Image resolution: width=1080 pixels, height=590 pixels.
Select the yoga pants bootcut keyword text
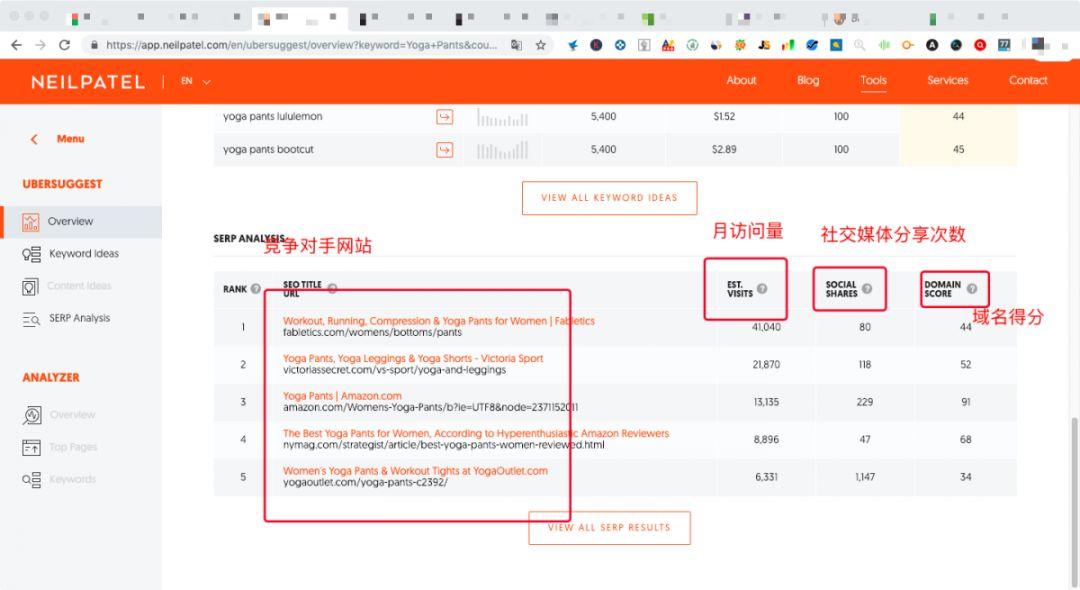(x=268, y=149)
